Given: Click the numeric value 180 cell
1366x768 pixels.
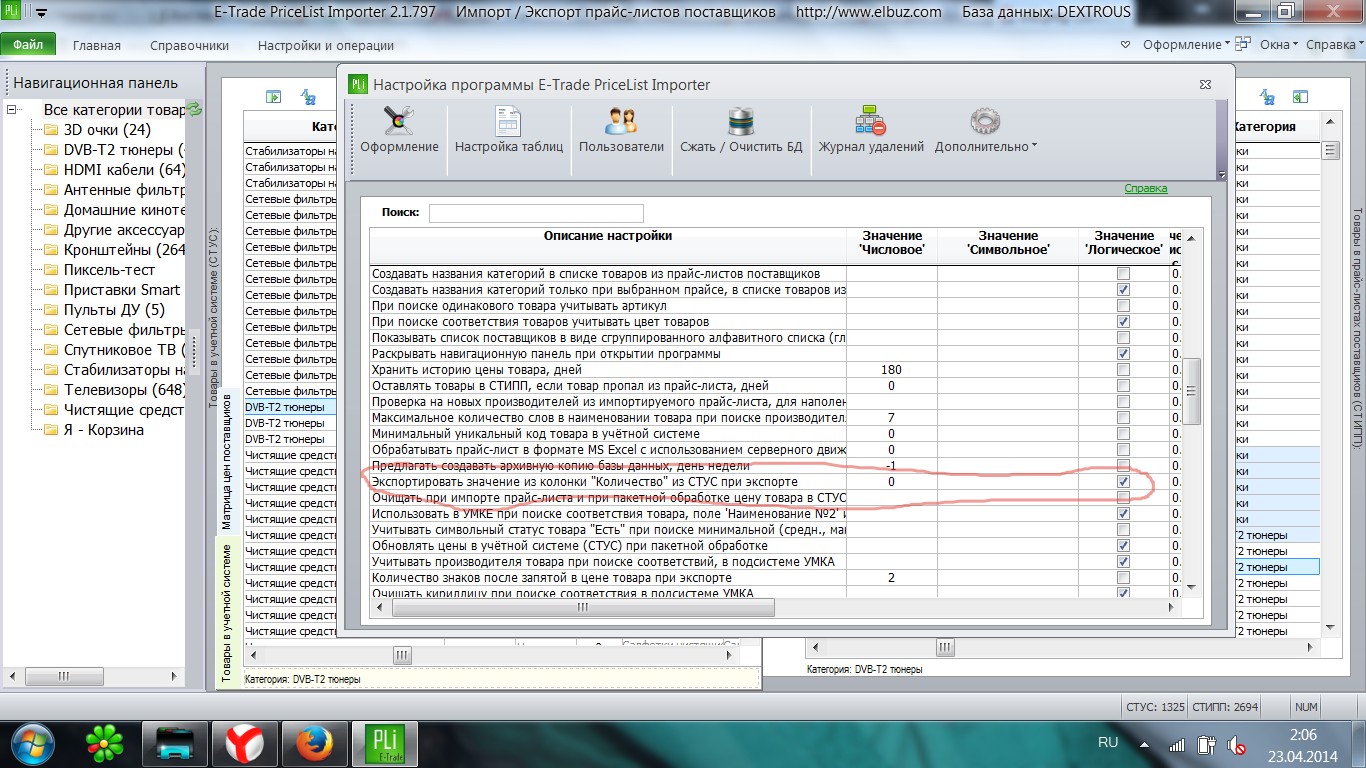Looking at the screenshot, I should pos(891,369).
